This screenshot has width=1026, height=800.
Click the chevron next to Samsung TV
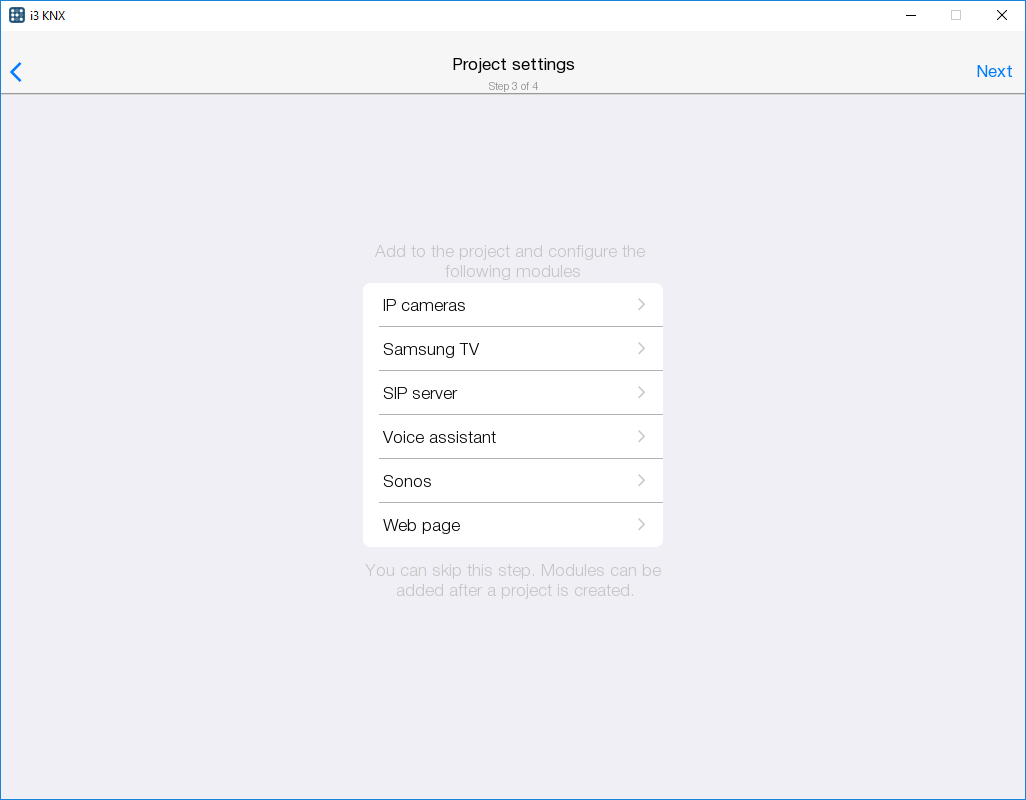[642, 348]
